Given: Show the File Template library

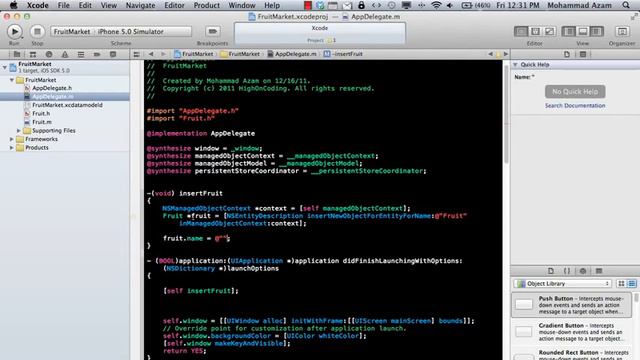Looking at the screenshot, I should coord(551,271).
